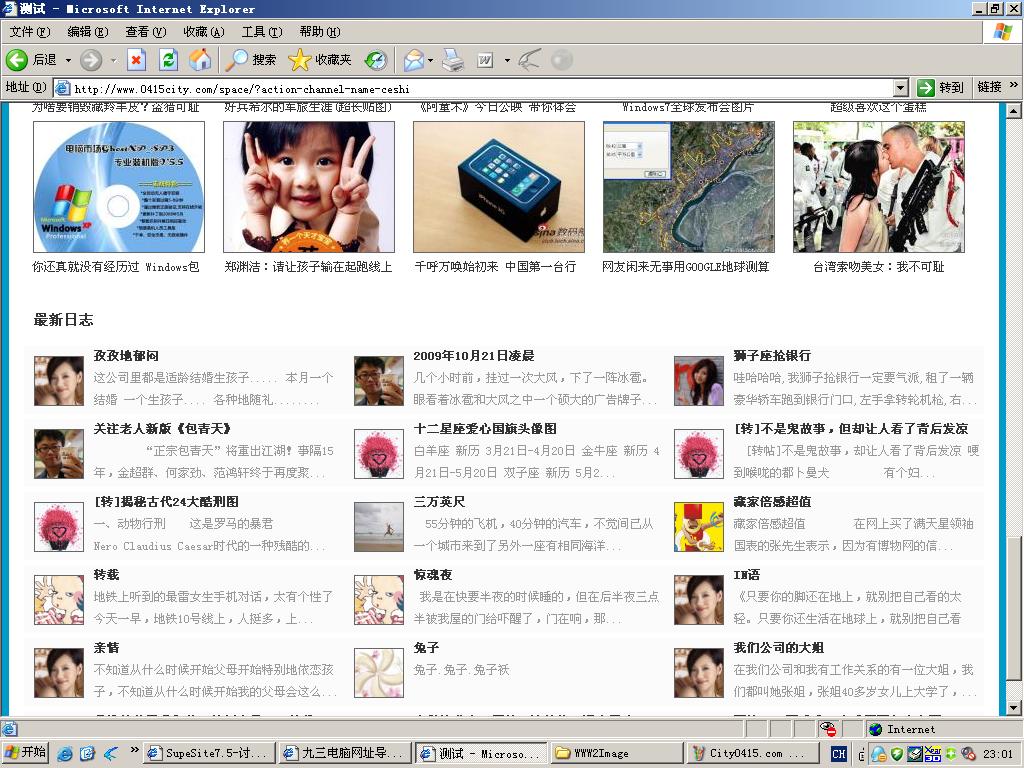The height and width of the screenshot is (768, 1024).
Task: Open blog post 2009年10月21日凌晨
Action: pyautogui.click(x=473, y=356)
